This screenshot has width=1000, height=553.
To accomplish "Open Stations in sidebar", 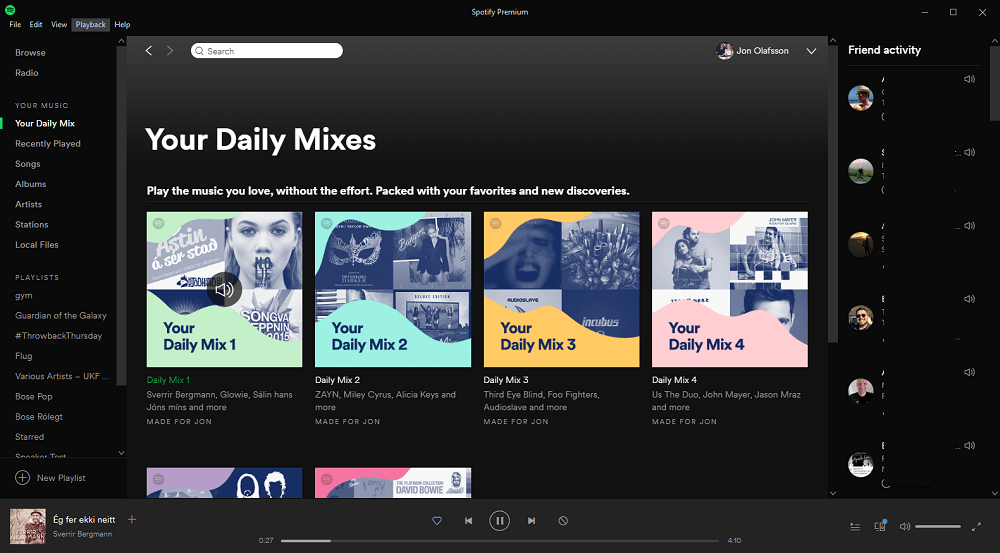I will (x=31, y=225).
